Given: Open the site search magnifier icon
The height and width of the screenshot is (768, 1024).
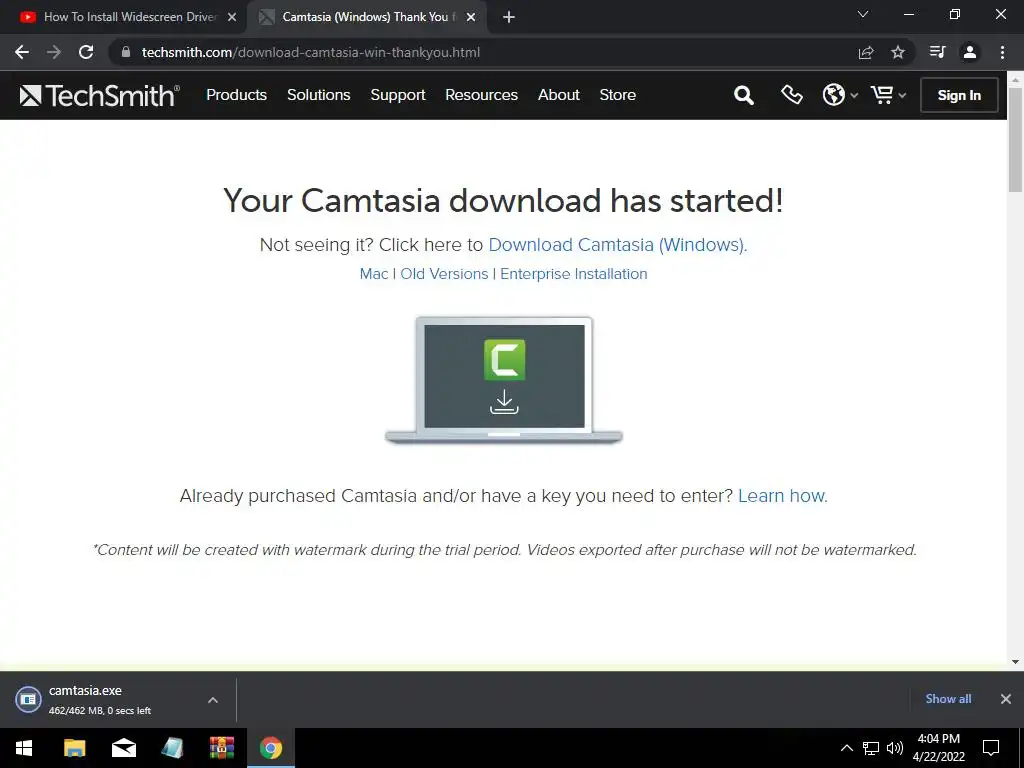Looking at the screenshot, I should click(743, 95).
